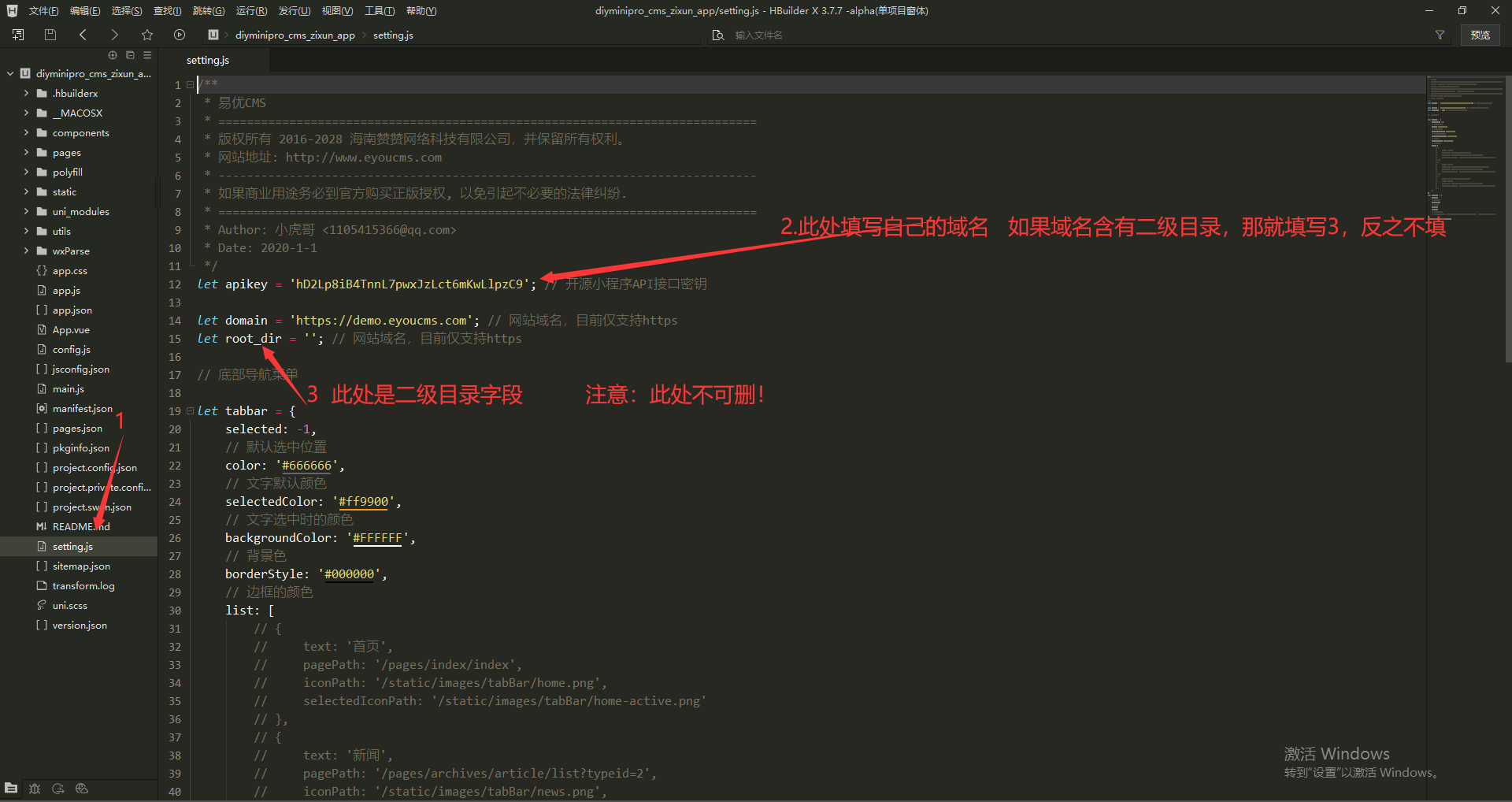Switch to the setting.js editor tab

click(x=207, y=60)
